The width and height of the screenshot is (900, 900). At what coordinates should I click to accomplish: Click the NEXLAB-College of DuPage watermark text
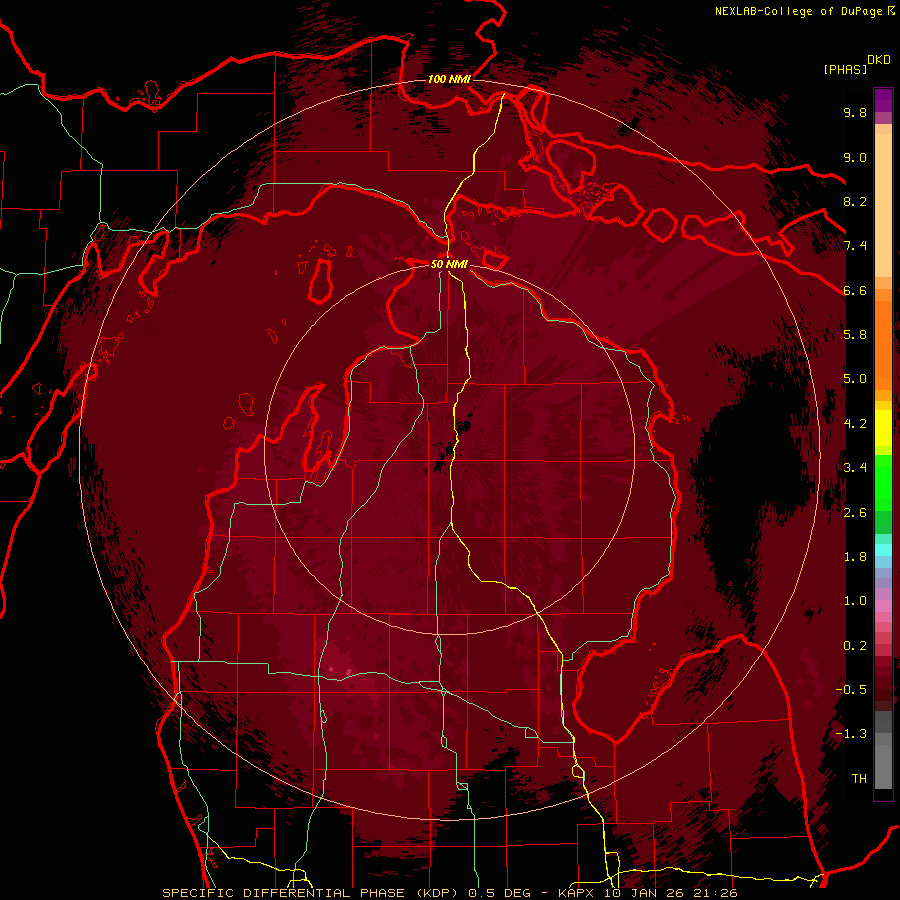[804, 11]
